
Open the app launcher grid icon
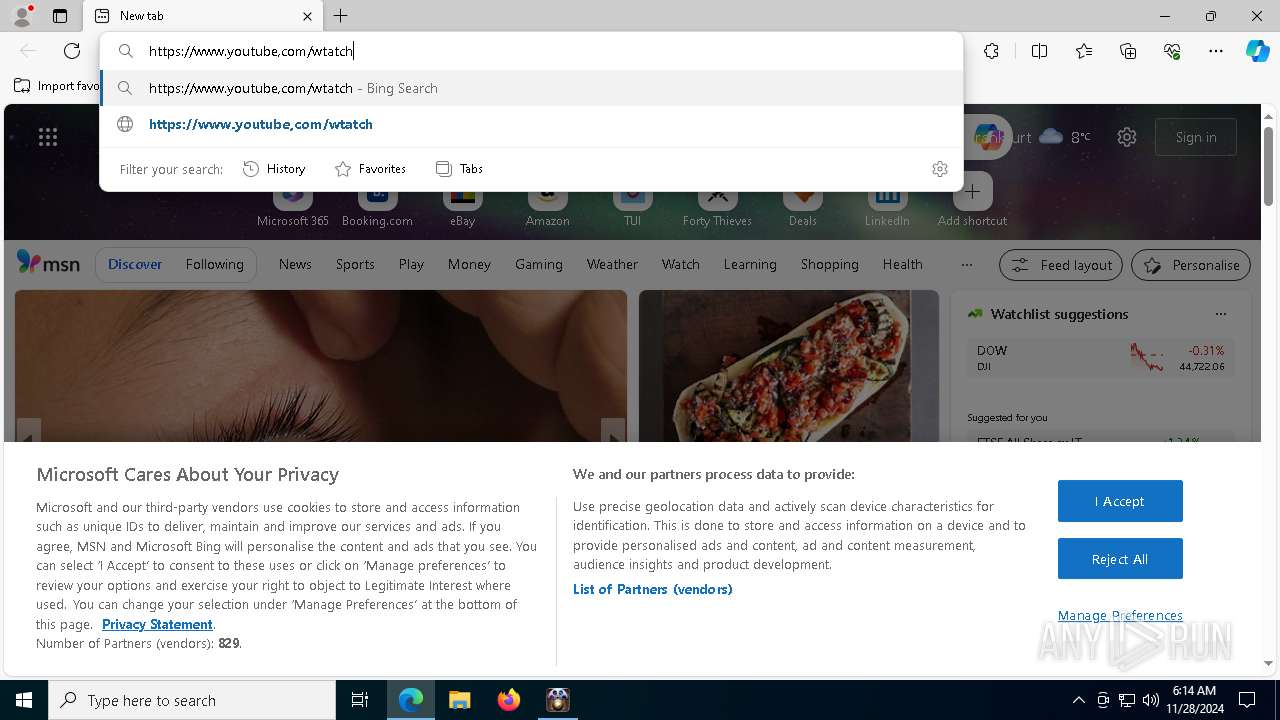pyautogui.click(x=48, y=137)
